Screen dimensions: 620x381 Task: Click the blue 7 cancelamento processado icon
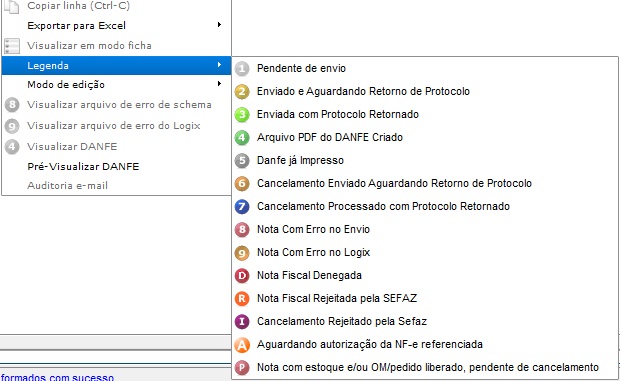pos(242,206)
